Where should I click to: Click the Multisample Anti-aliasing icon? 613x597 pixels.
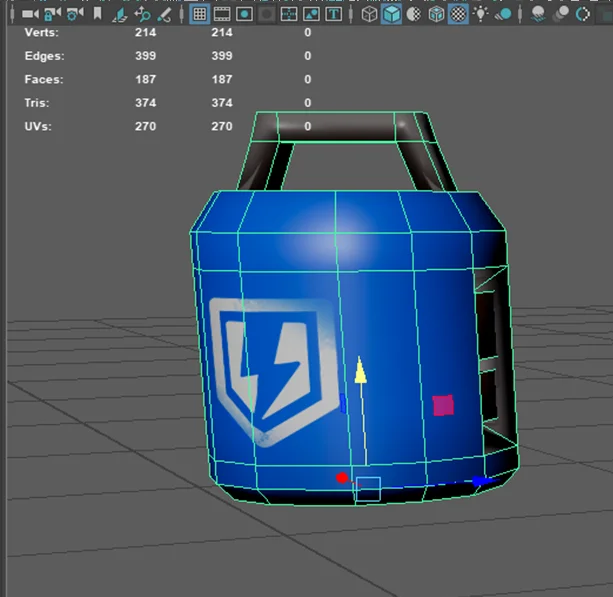[583, 14]
